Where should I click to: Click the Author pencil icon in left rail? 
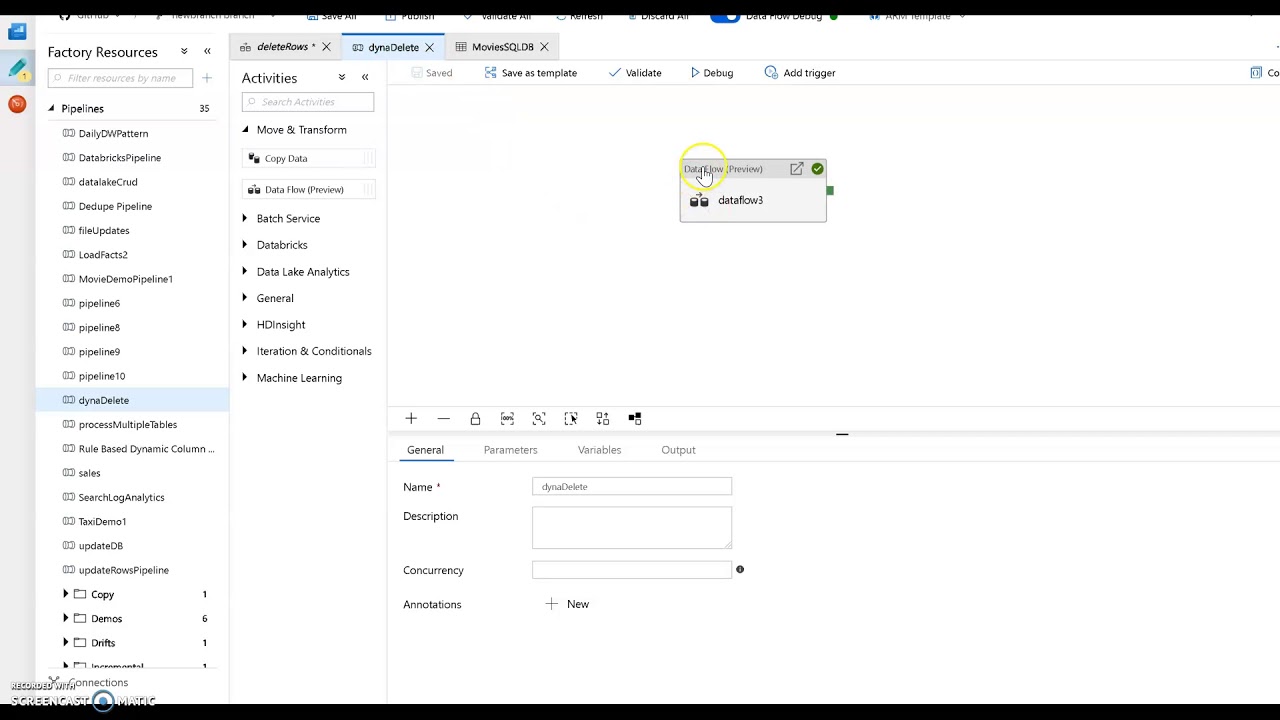tap(17, 68)
